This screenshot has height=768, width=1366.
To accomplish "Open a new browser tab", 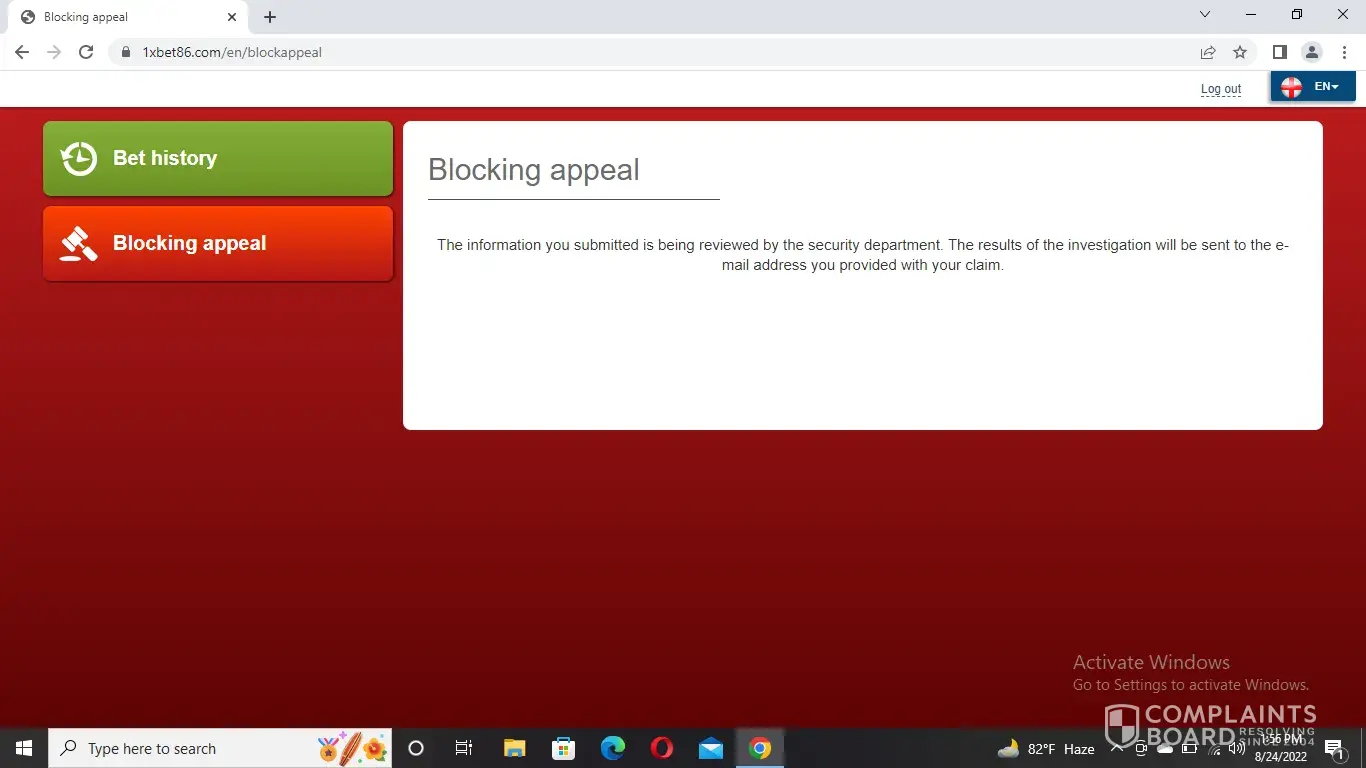I will (270, 17).
